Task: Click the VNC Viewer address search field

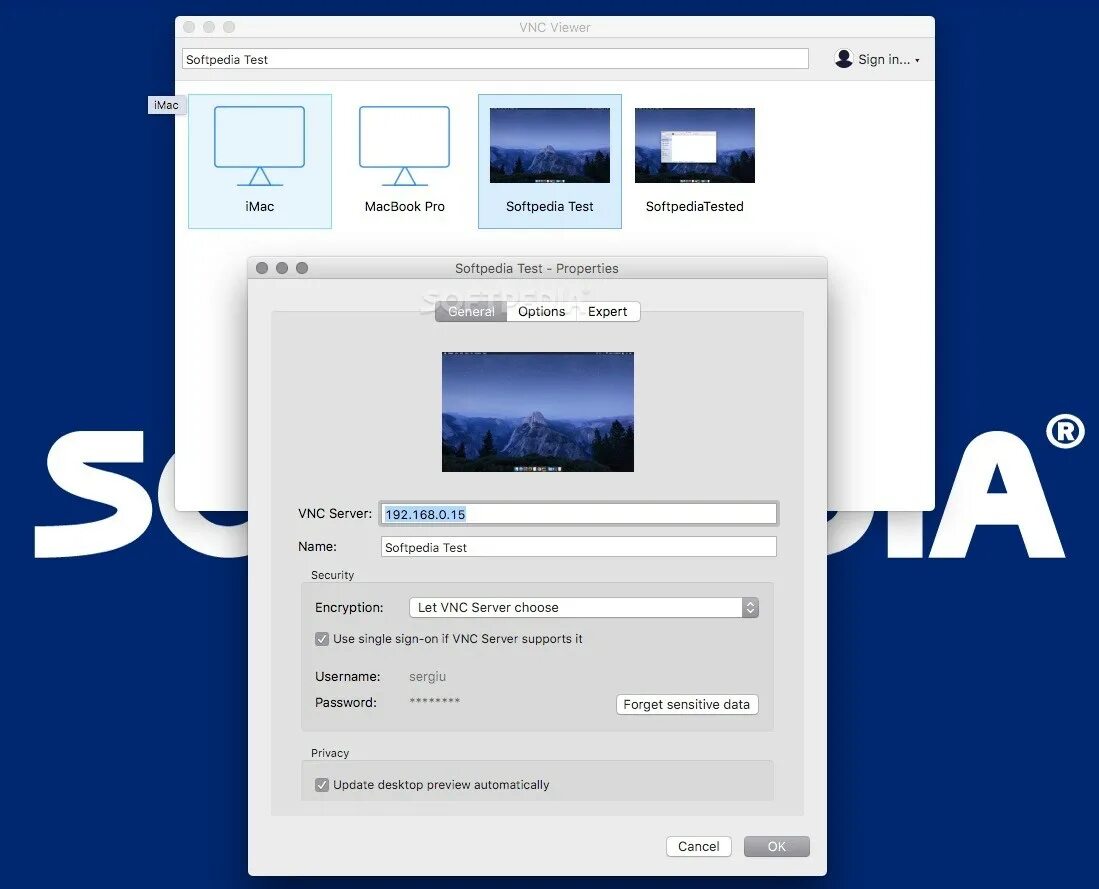Action: (x=495, y=59)
